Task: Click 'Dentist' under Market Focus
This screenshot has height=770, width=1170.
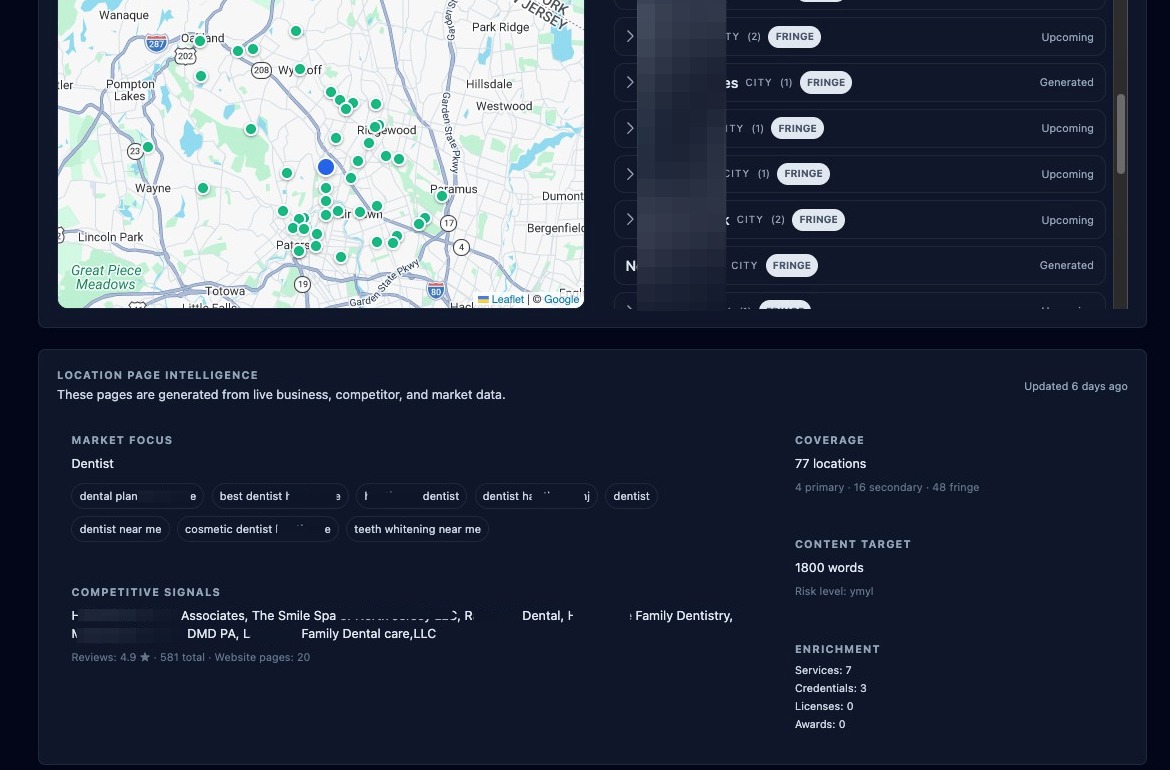Action: coord(93,463)
